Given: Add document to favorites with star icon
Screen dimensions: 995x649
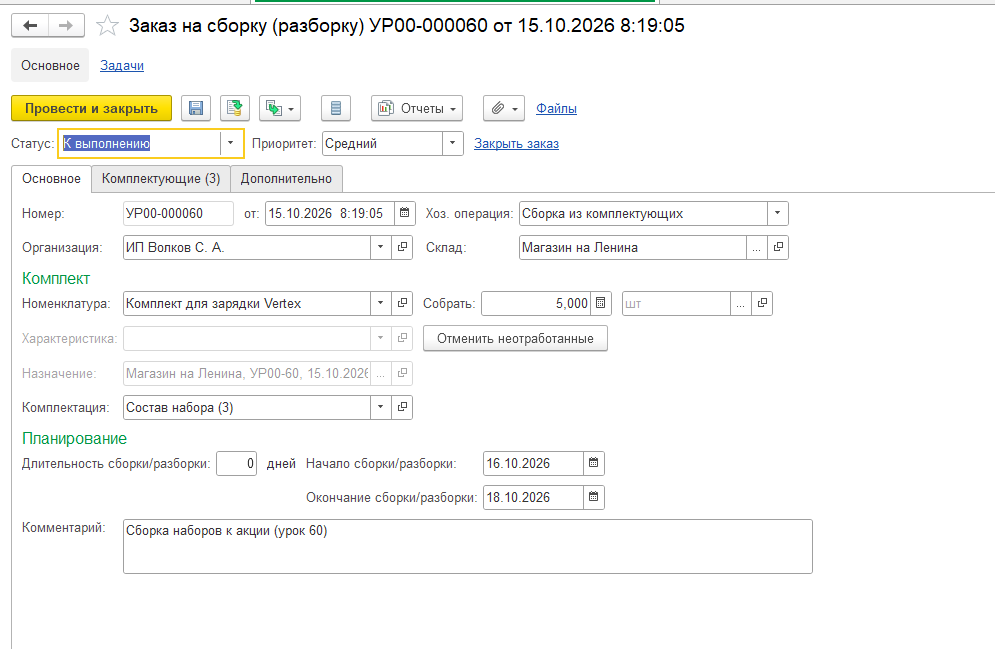Looking at the screenshot, I should coord(107,26).
